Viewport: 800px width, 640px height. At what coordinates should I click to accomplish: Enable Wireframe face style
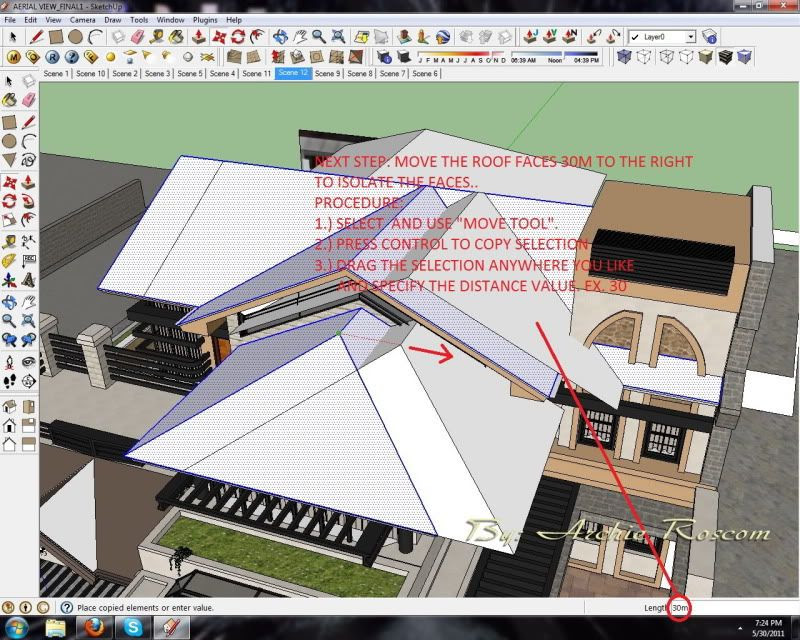click(666, 57)
